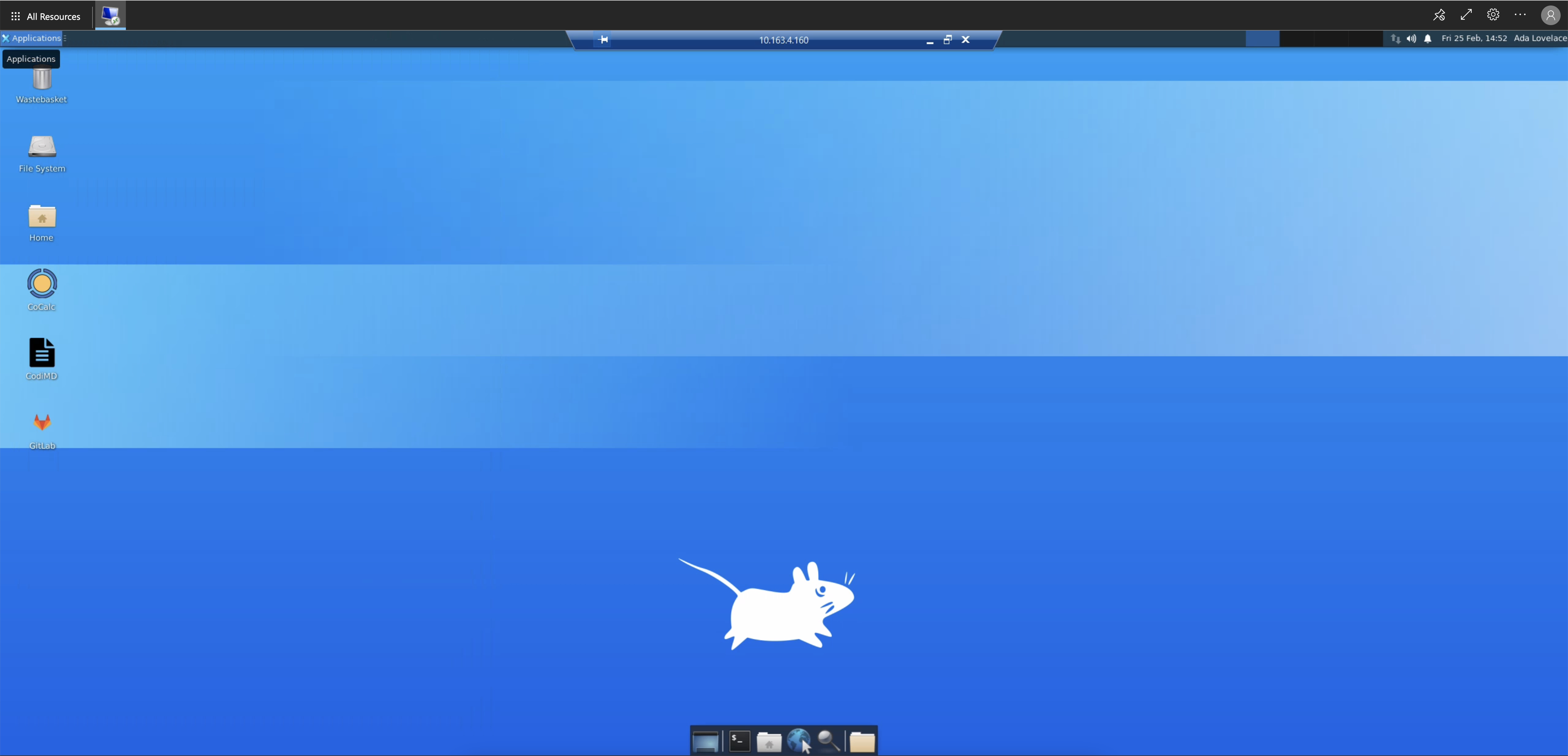Open the volume speaker icon in panel
1568x756 pixels.
1411,38
